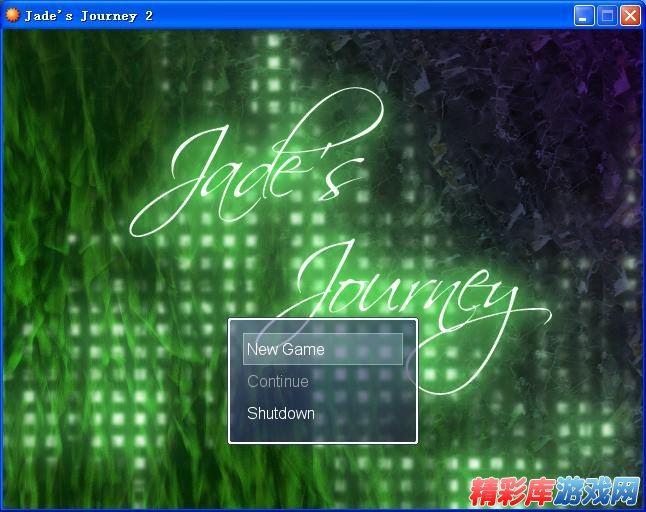
Task: Select the greyed-out Continue option
Action: tap(278, 381)
